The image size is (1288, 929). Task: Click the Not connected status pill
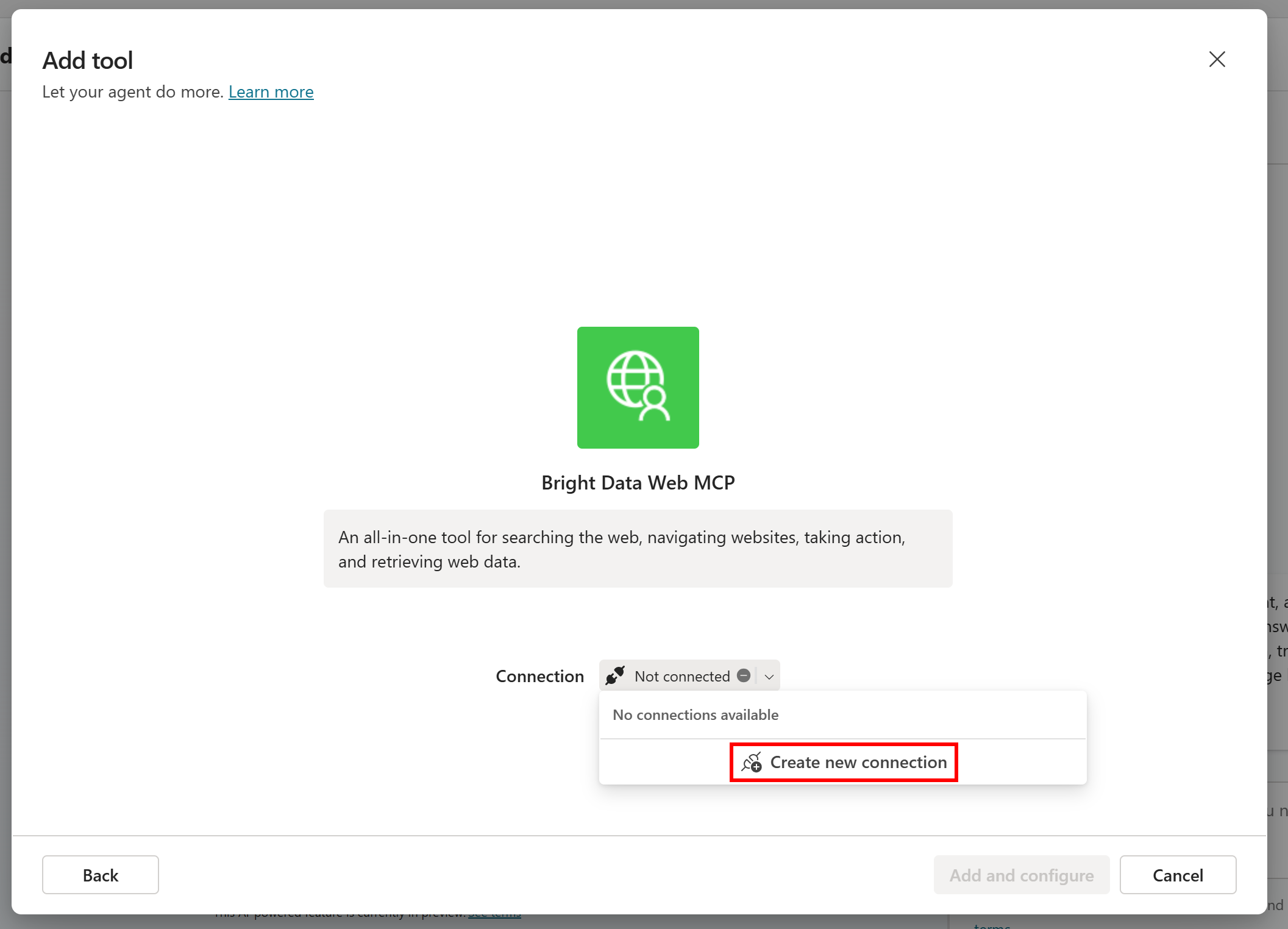click(x=683, y=675)
